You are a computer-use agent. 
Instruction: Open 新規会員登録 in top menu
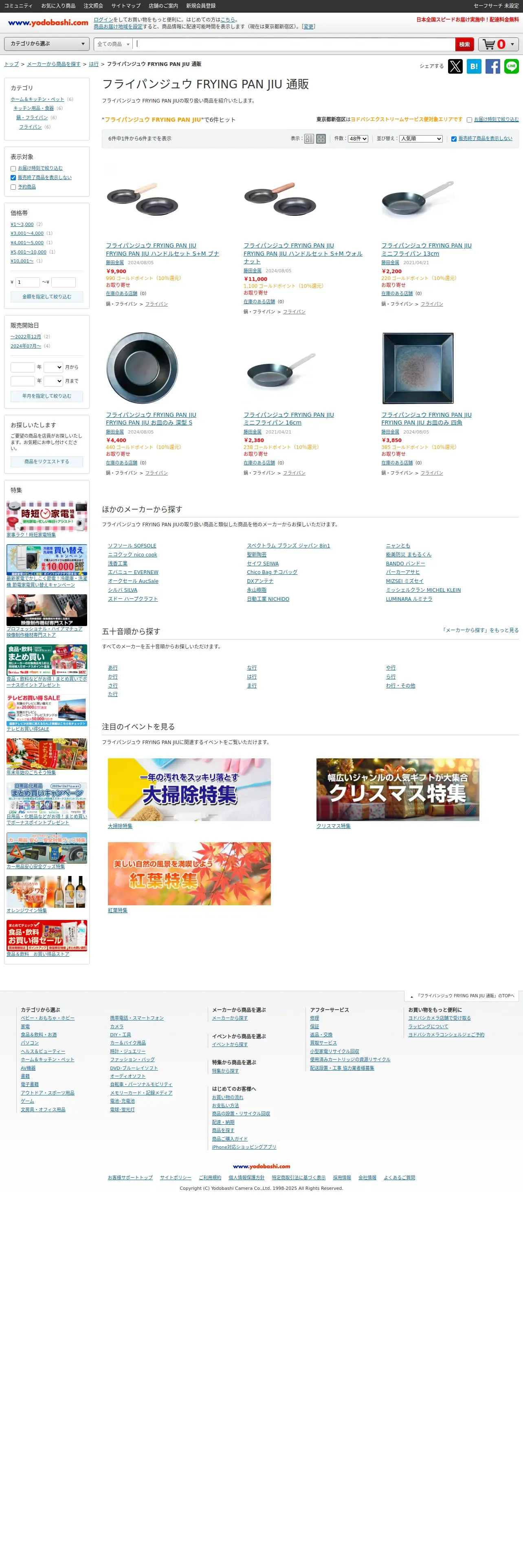point(201,5)
